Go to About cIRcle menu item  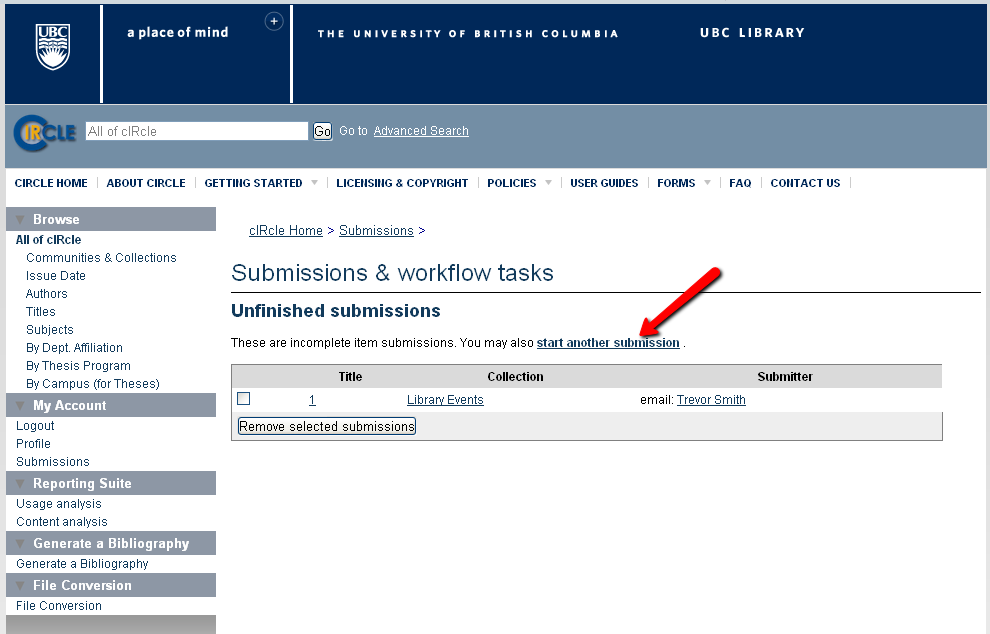click(x=146, y=183)
